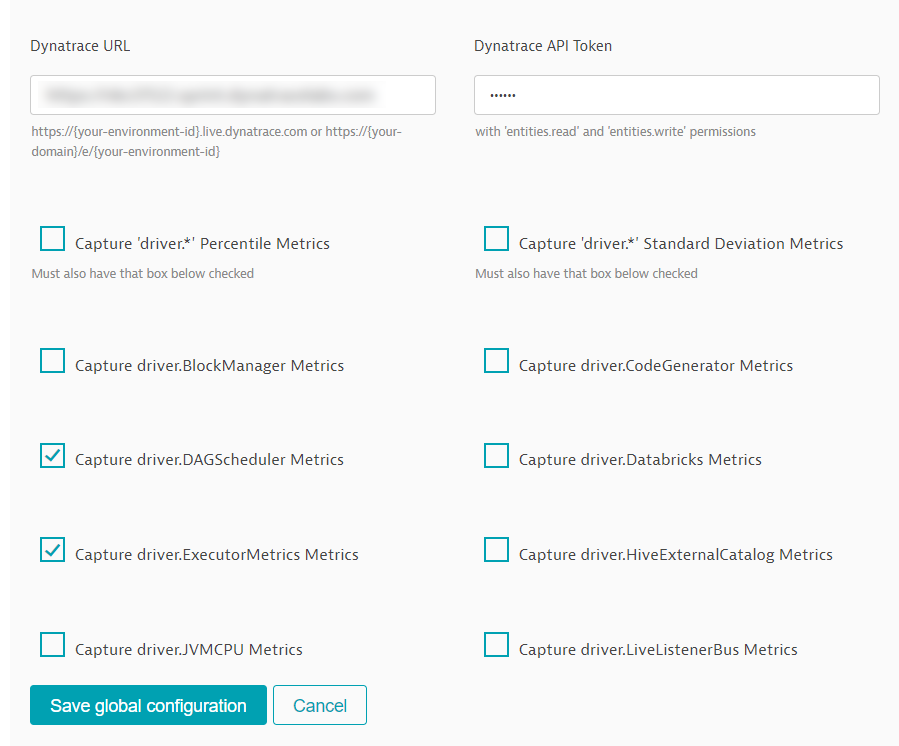The height and width of the screenshot is (746, 899).
Task: Click 'Must also have' hint under Percentile Metrics
Action: tap(143, 274)
